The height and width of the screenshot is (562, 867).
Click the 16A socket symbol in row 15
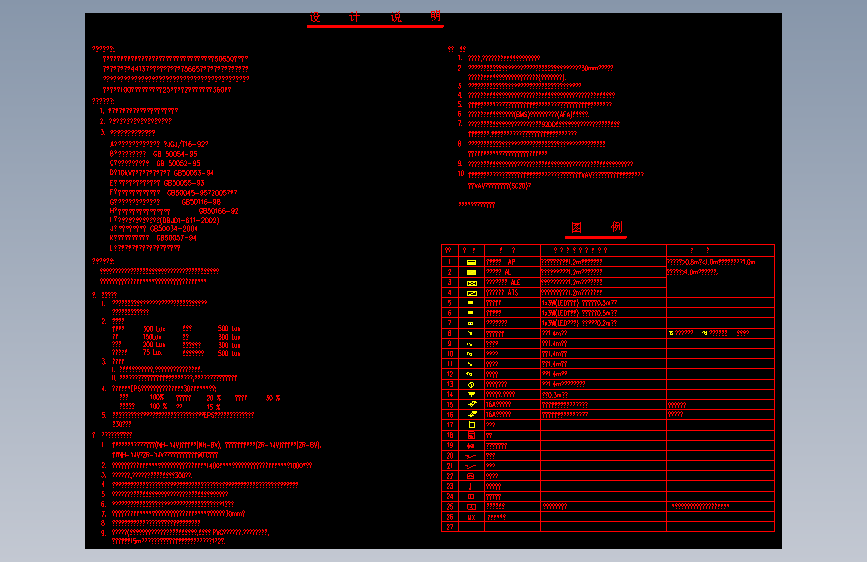point(472,404)
